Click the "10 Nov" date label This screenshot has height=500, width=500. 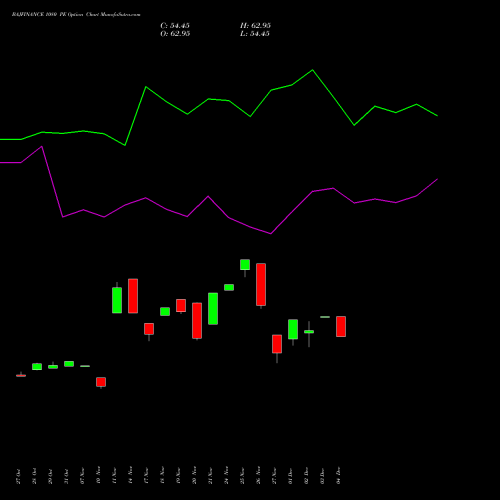[98, 476]
